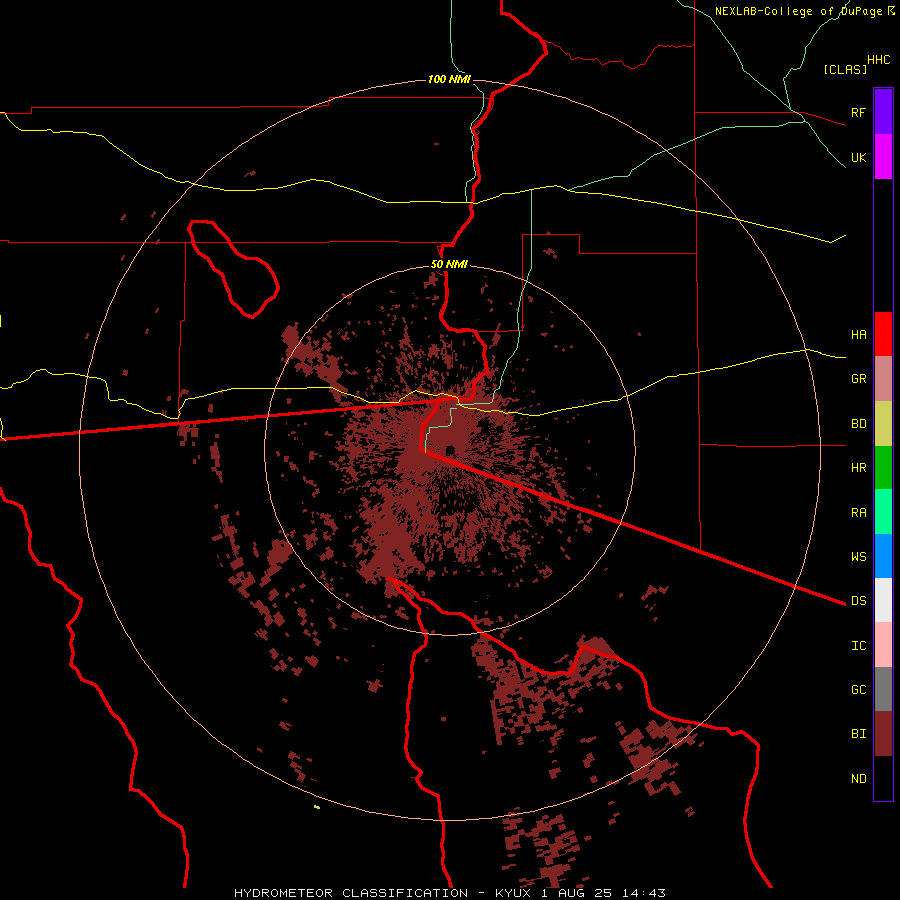The height and width of the screenshot is (900, 900).
Task: Click the [CLAS] units label
Action: point(845,70)
